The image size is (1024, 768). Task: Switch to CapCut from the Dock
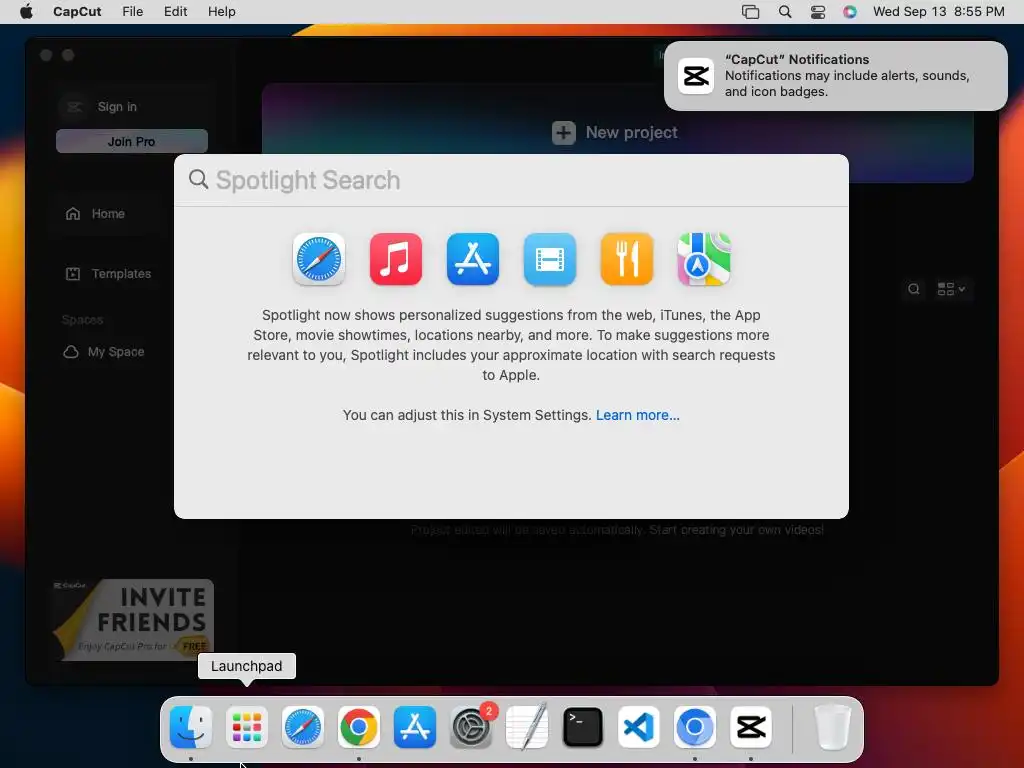[751, 727]
